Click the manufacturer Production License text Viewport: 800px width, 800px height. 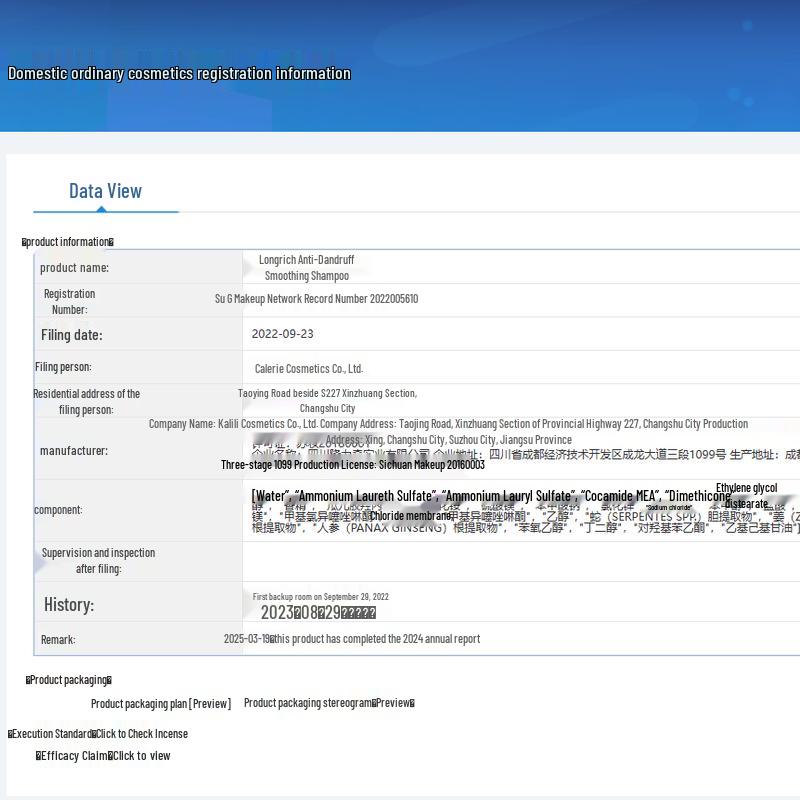(353, 465)
